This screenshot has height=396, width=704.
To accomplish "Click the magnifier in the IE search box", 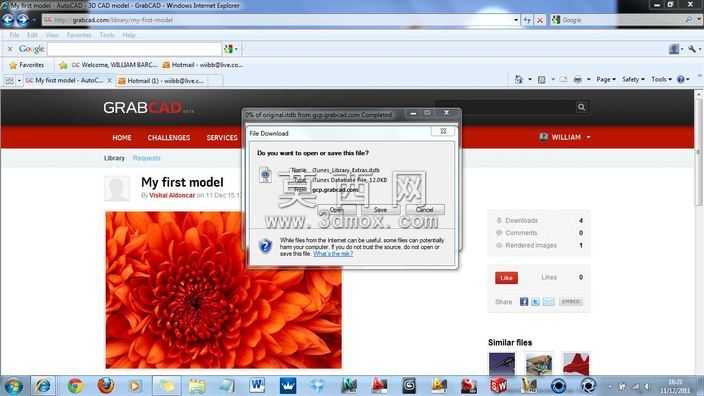I will coord(689,20).
